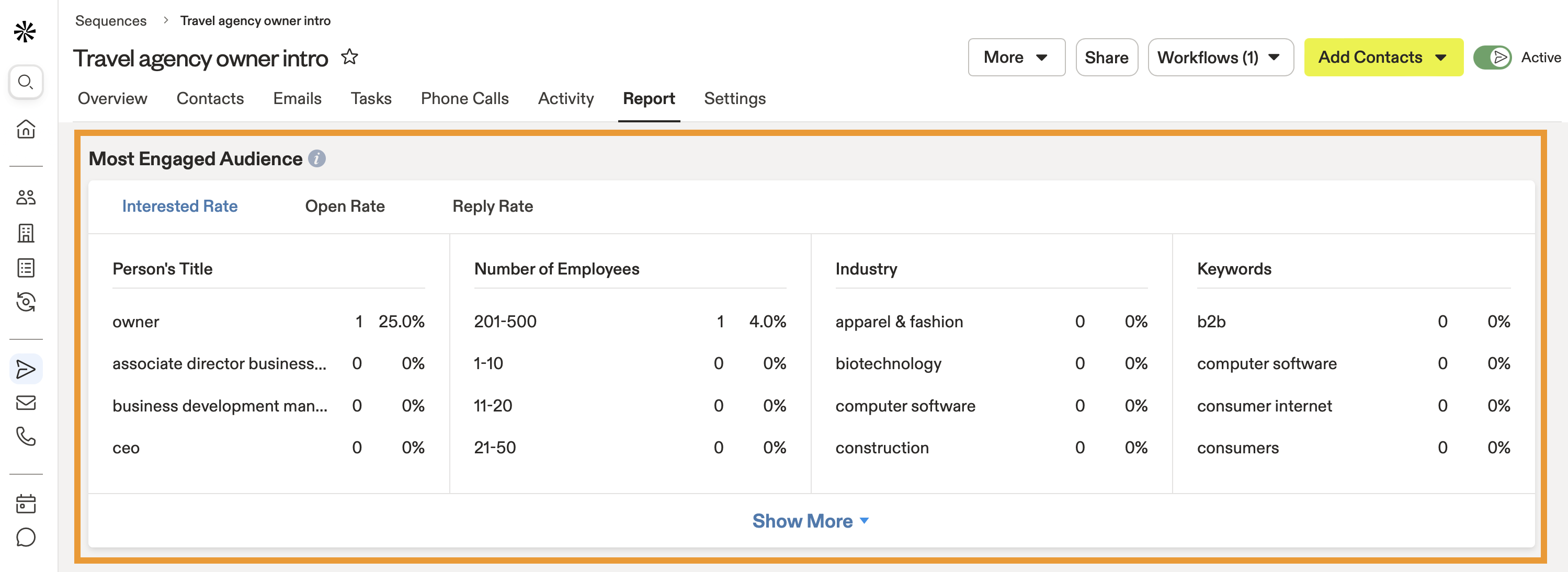1568x572 pixels.
Task: Open Emails envelope icon in sidebar
Action: [x=26, y=403]
